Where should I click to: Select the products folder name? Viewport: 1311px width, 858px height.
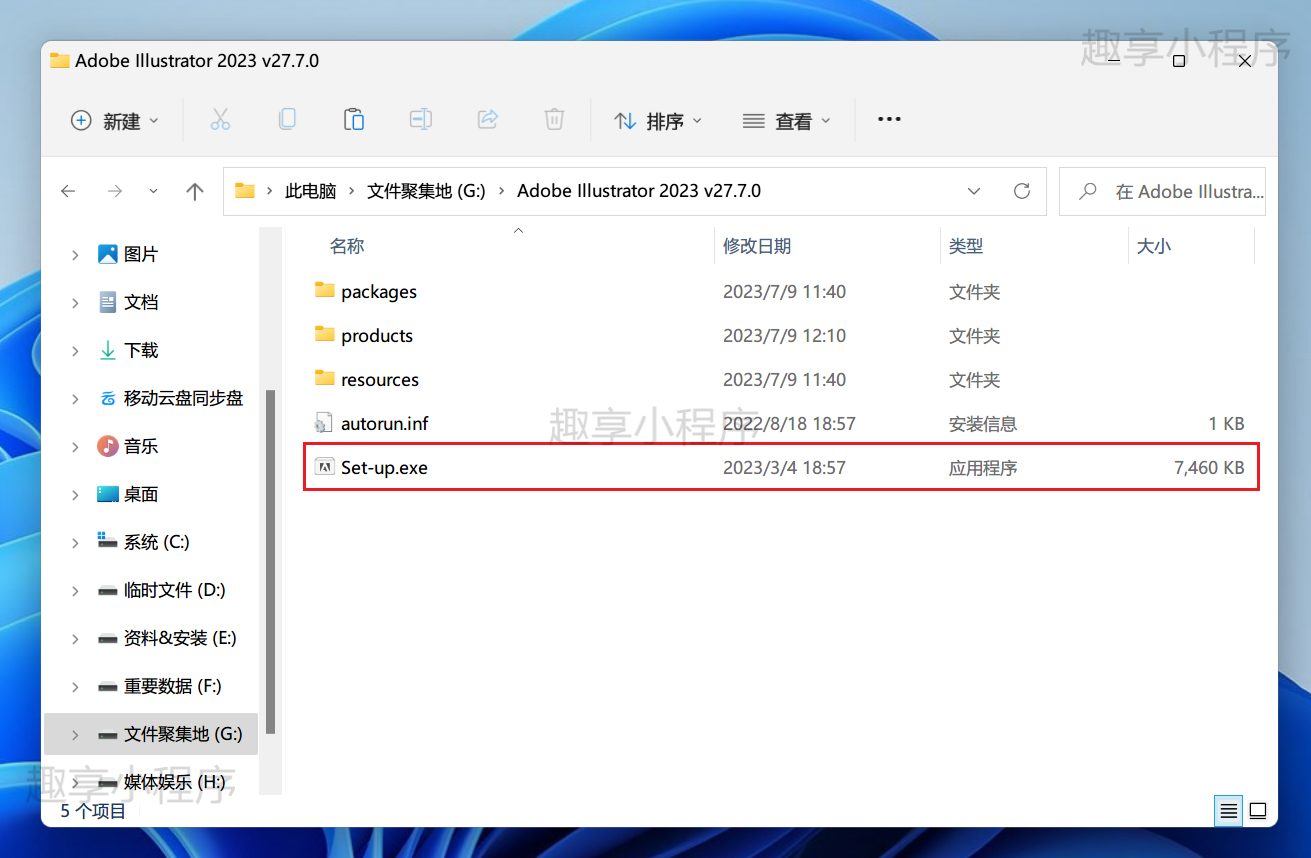(x=377, y=336)
